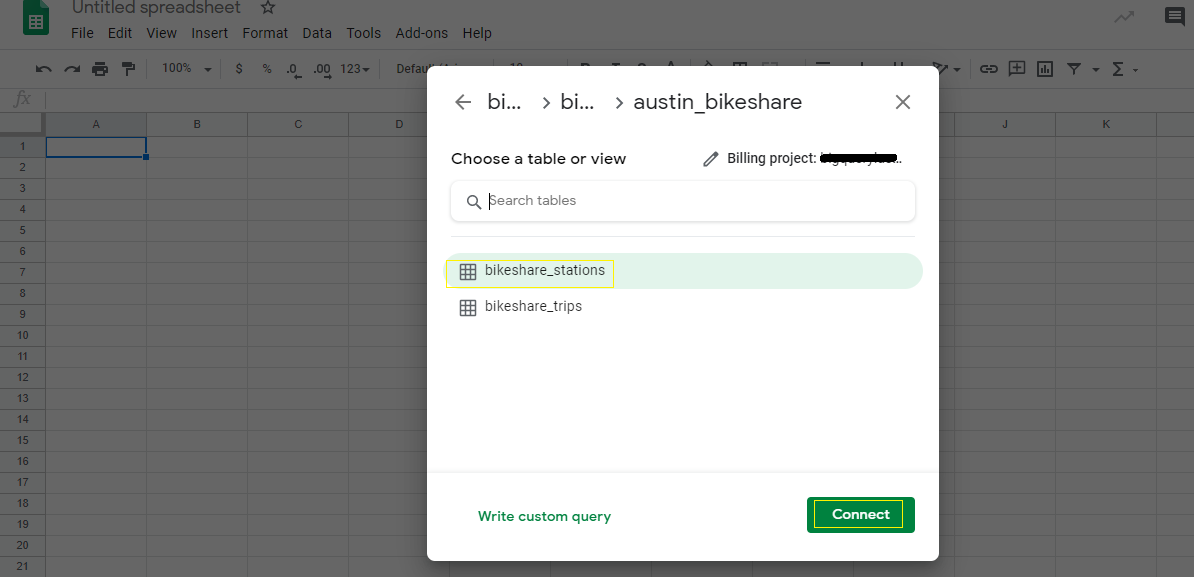Select column B header
This screenshot has width=1194, height=577.
click(x=196, y=124)
